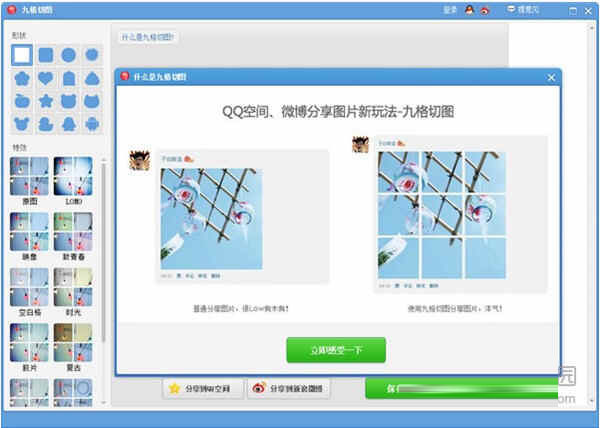Viewport: 600px width, 428px height.
Task: Choose the 复古 vintage effect
Action: (72, 344)
